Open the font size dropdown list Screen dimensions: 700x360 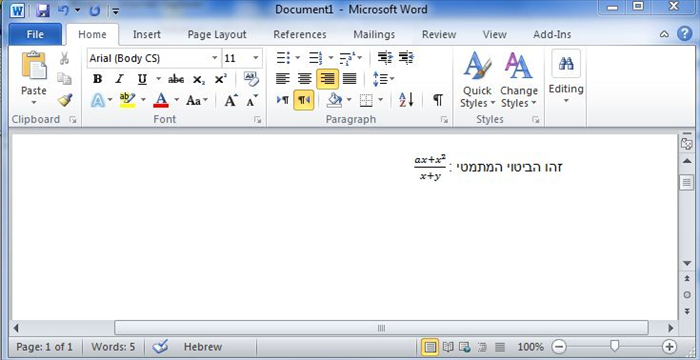coord(256,58)
